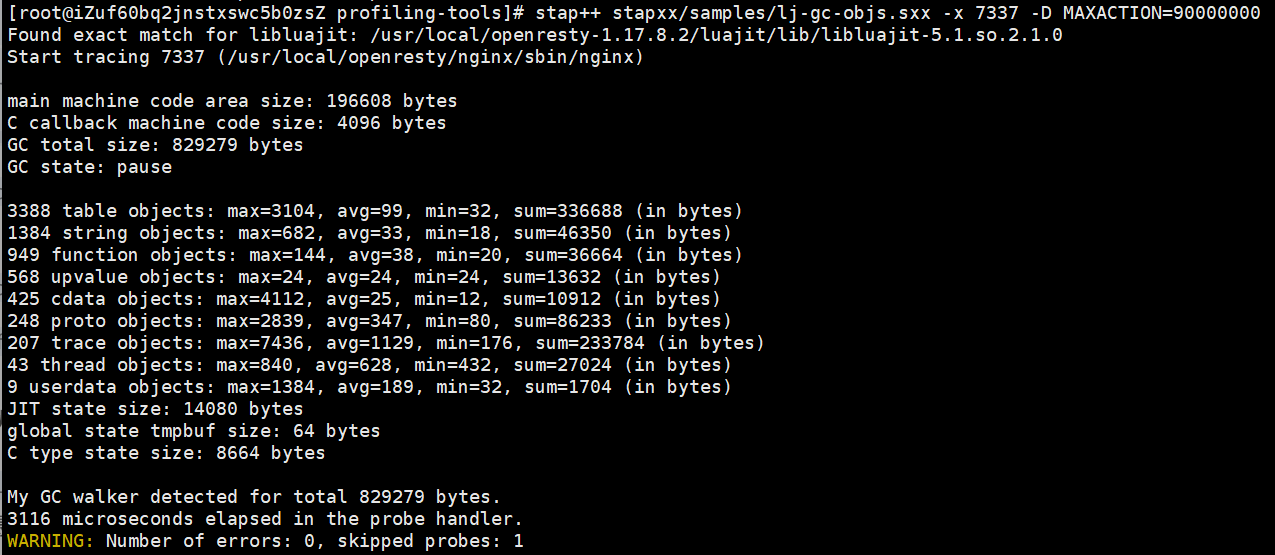Viewport: 1275px width, 555px height.
Task: Click the "GC total size: 829279 bytes" line
Action: [x=154, y=145]
